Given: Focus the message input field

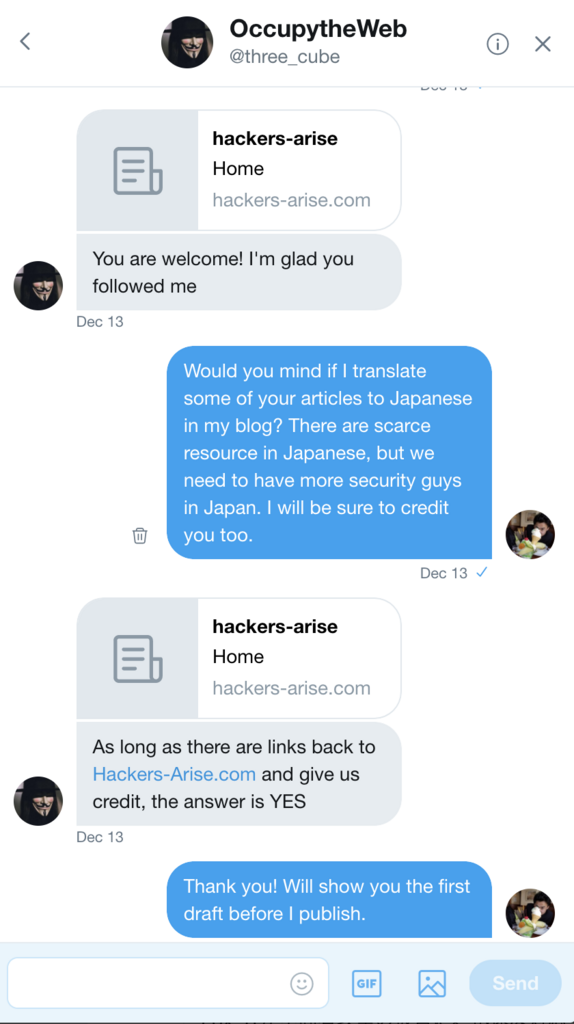Looking at the screenshot, I should [x=168, y=983].
